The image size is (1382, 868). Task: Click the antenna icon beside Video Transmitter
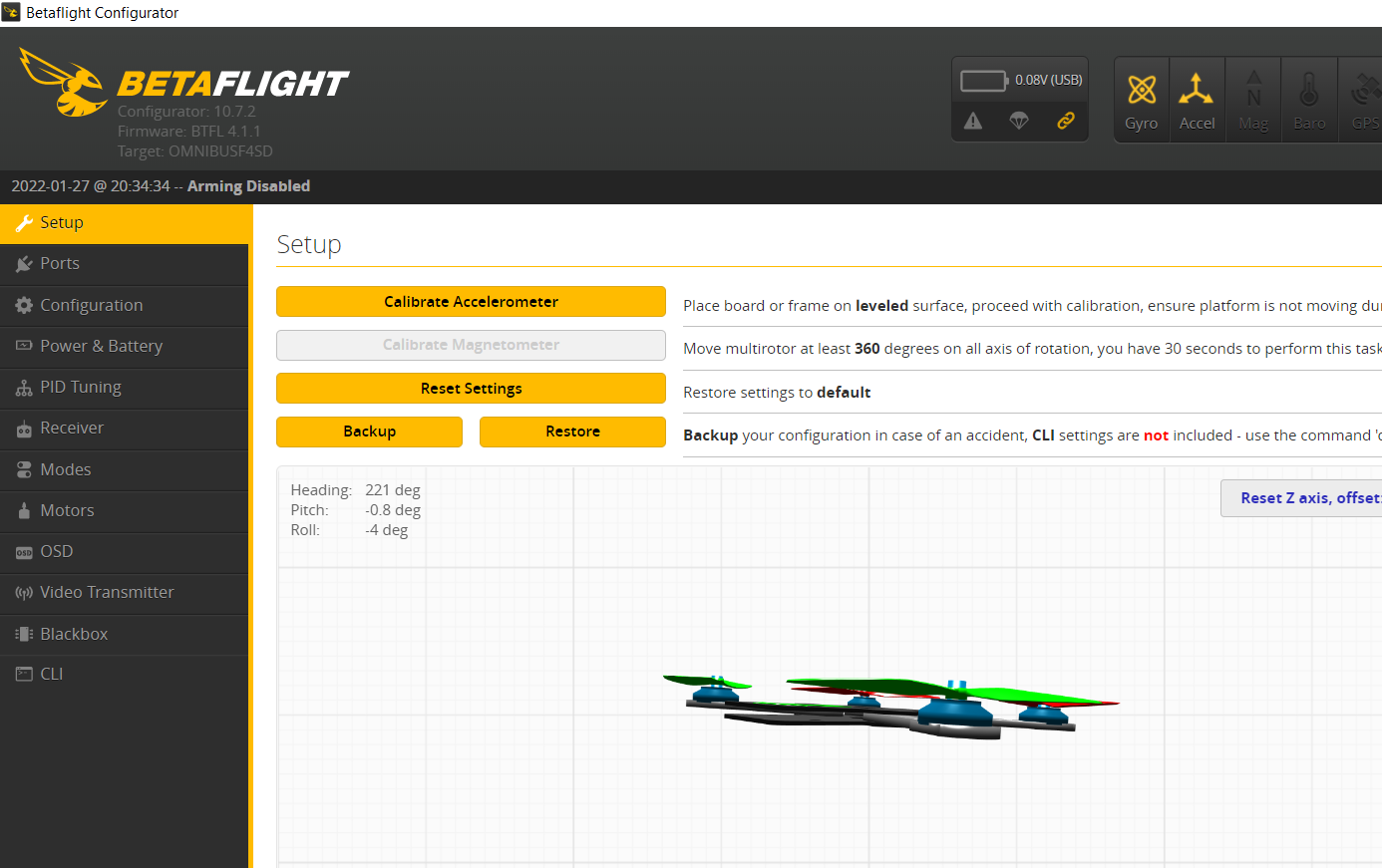point(24,593)
